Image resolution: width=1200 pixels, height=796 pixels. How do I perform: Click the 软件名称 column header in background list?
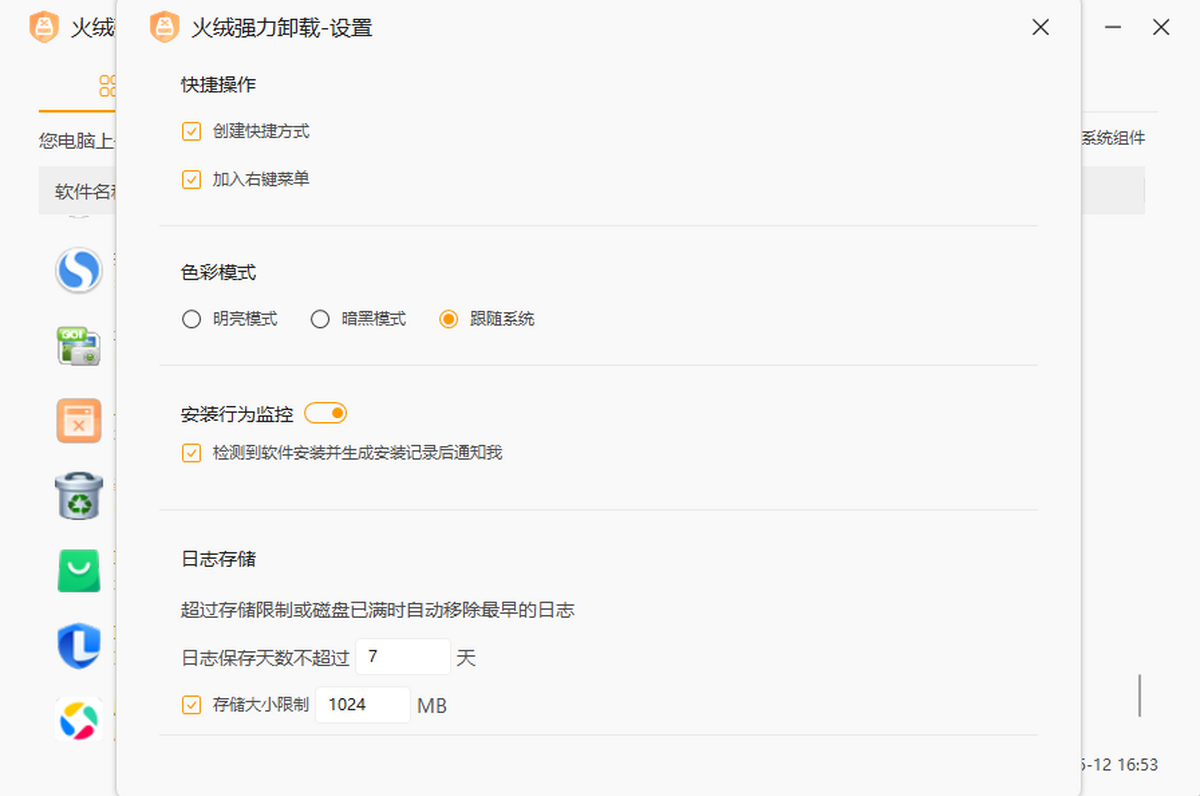click(86, 191)
